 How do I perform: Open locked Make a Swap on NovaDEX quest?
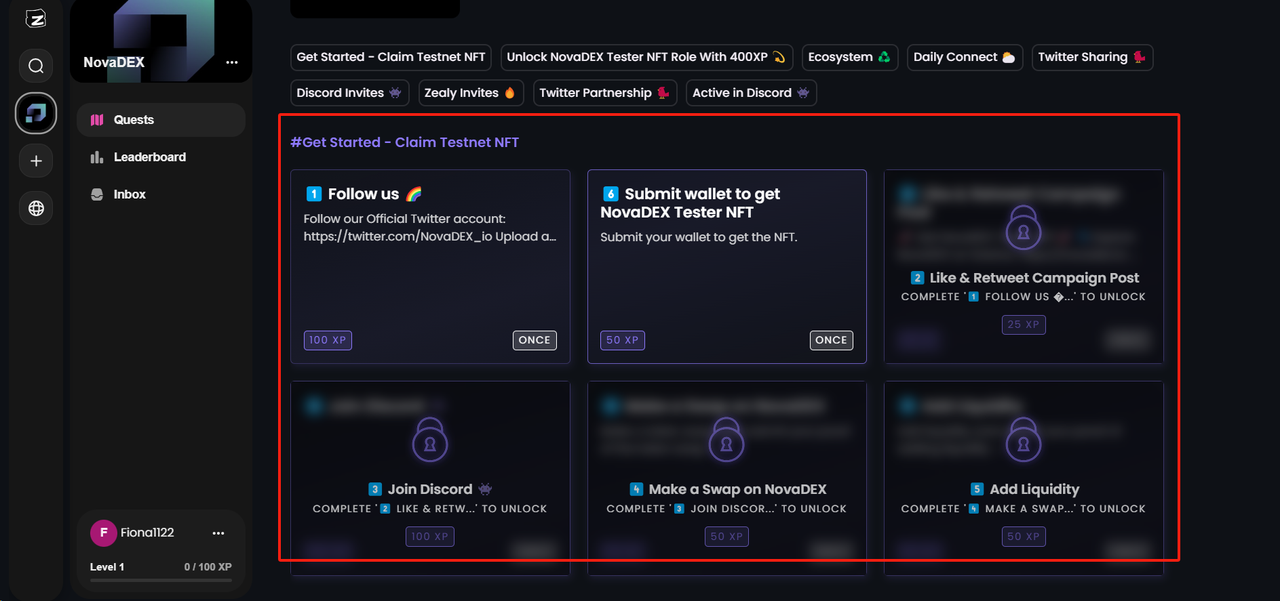[727, 478]
